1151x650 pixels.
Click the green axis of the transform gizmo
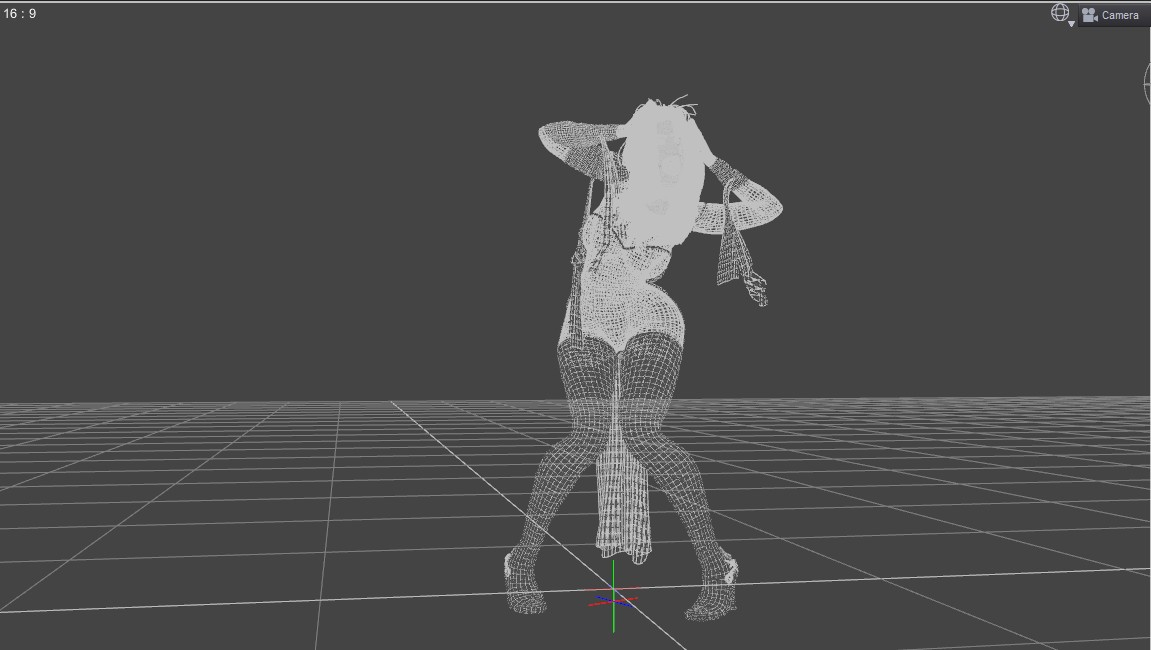(x=614, y=596)
